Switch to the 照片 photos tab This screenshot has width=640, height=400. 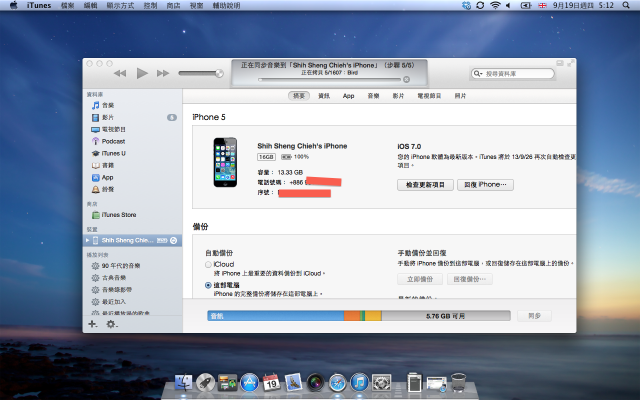[460, 96]
